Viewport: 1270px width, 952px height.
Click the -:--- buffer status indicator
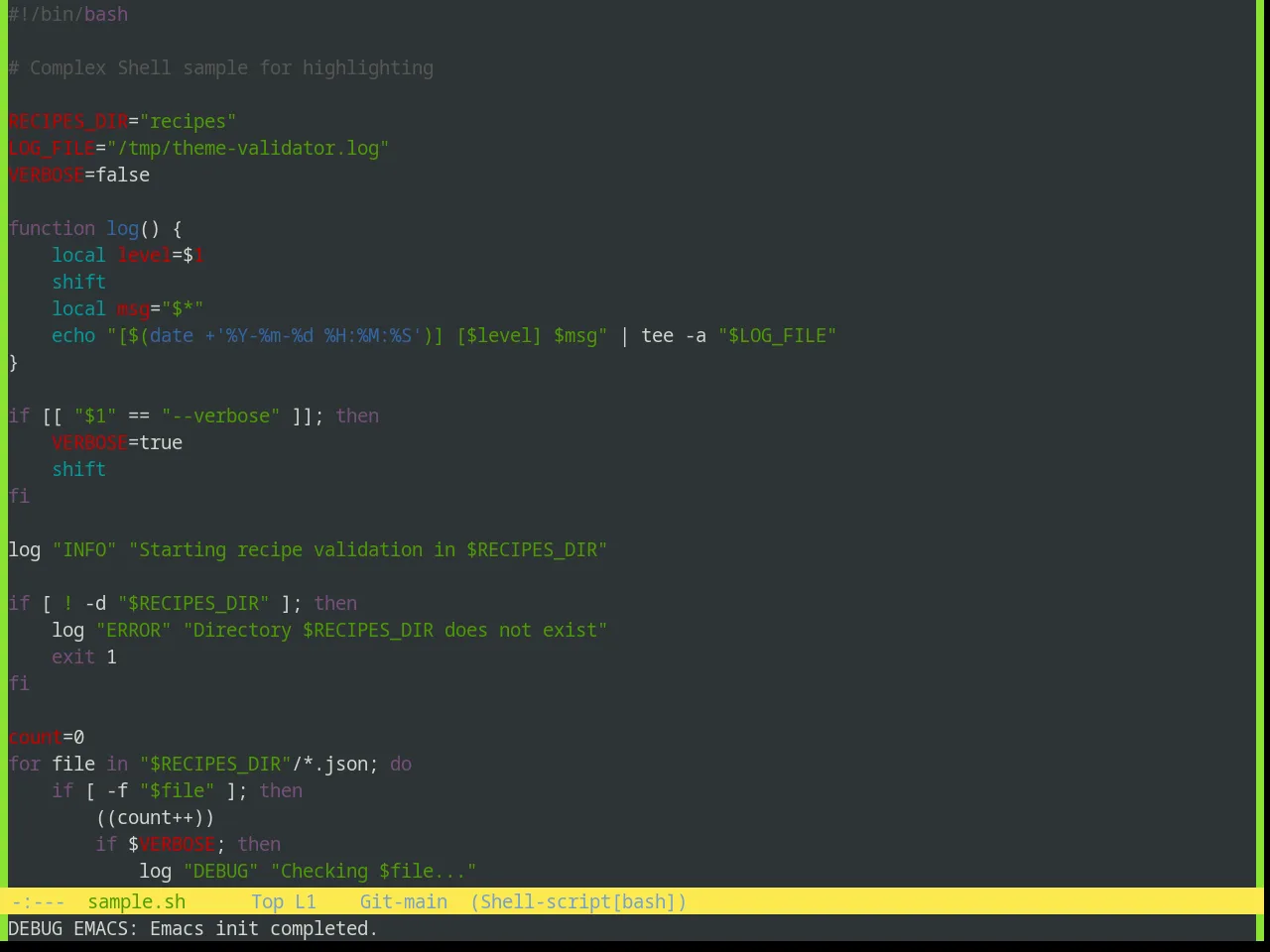point(38,901)
